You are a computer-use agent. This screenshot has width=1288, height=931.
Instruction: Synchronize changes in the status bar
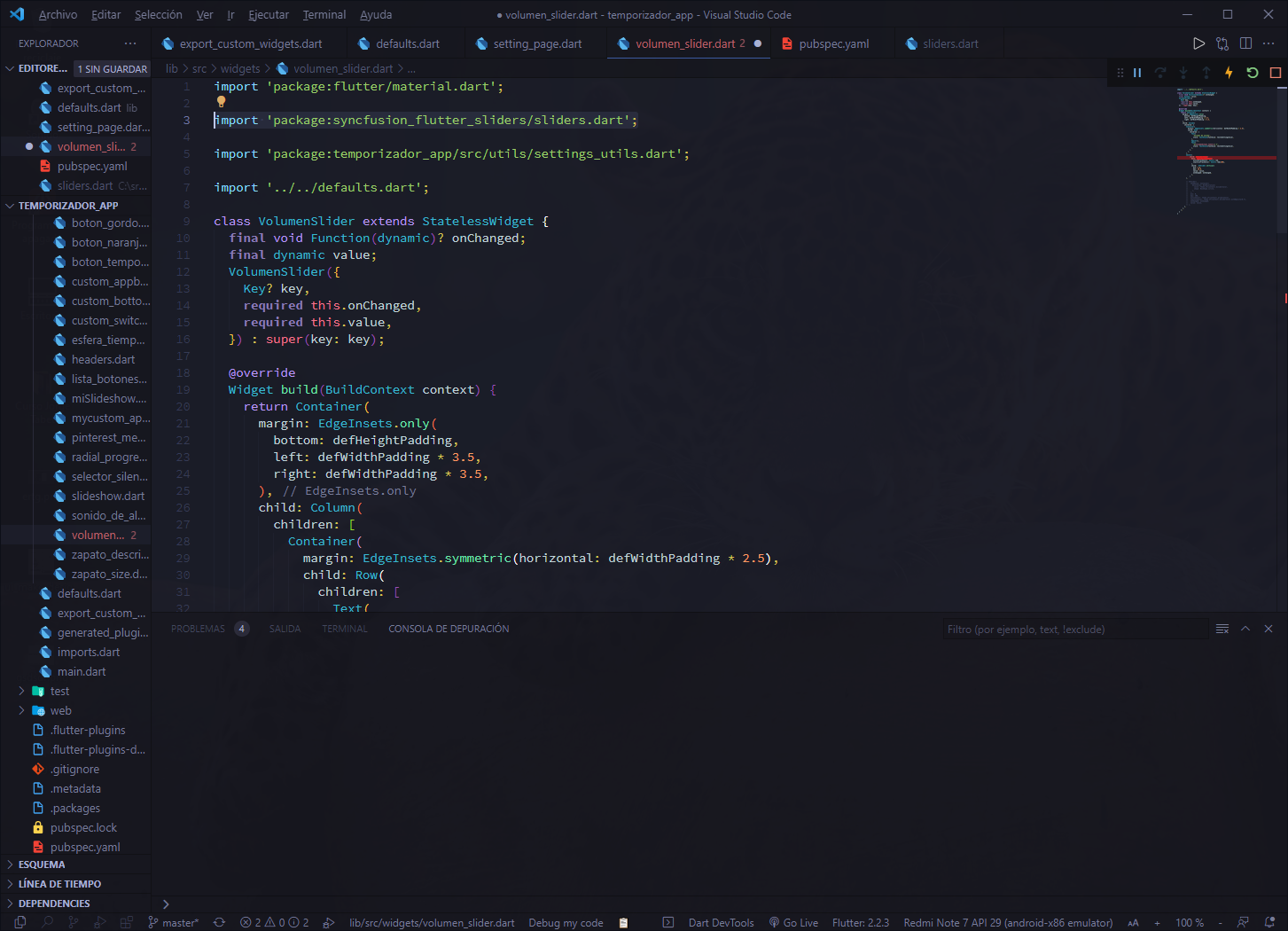point(219,923)
